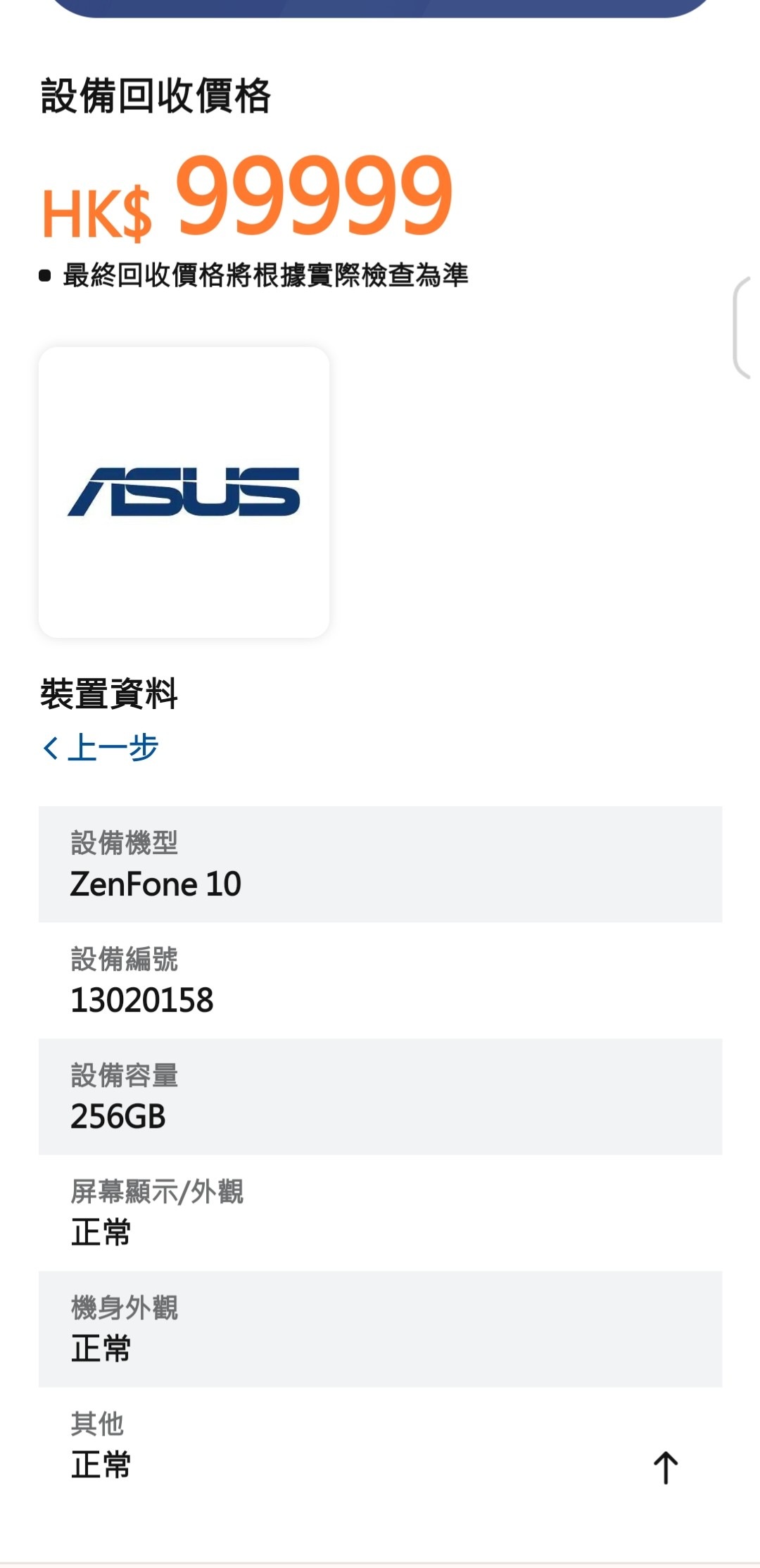Select the 設備編號 13020158 row
Viewport: 760px width, 1568px height.
[380, 980]
